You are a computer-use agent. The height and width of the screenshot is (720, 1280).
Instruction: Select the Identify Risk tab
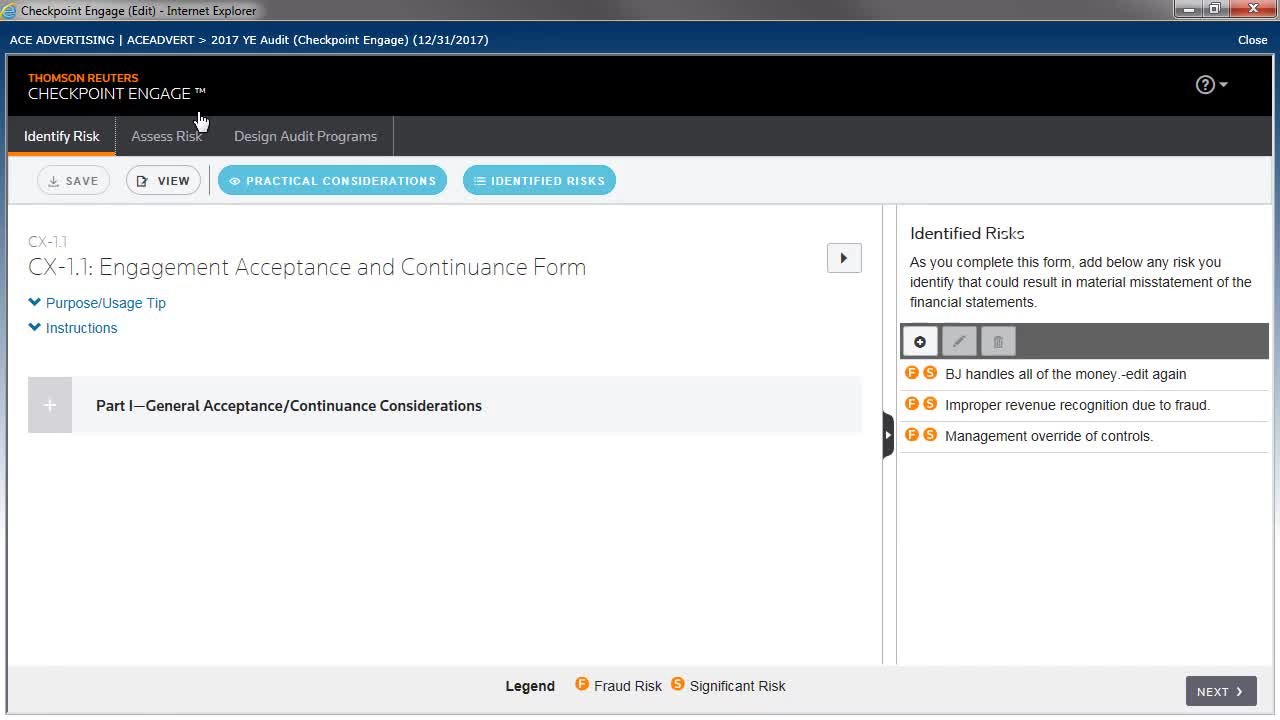tap(62, 136)
